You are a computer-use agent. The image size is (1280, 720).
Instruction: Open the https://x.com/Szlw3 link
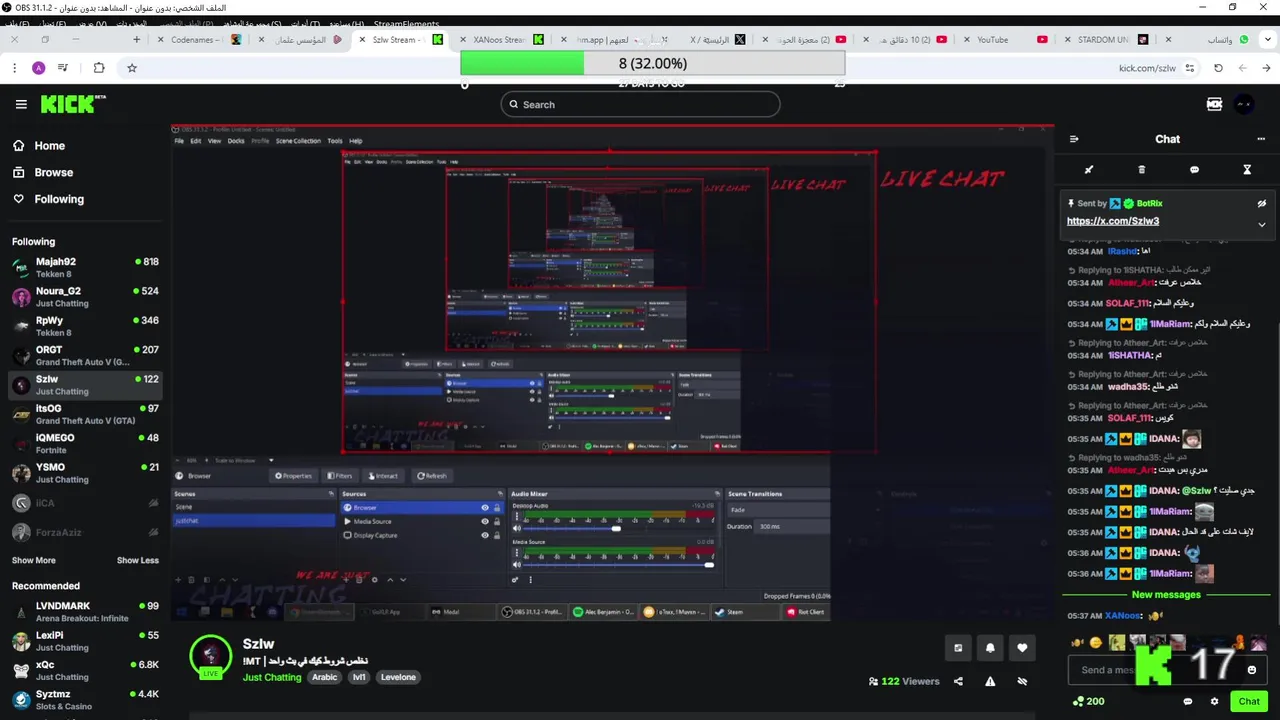[1113, 221]
